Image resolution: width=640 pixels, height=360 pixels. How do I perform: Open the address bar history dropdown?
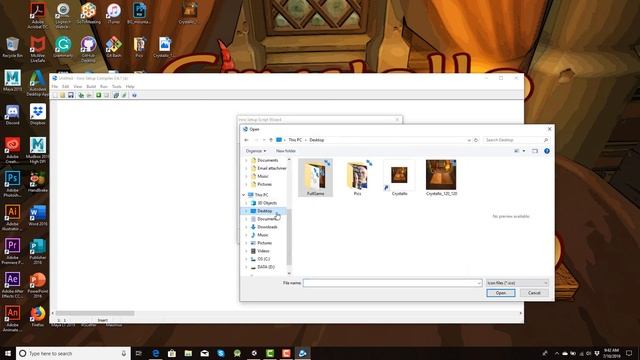click(x=469, y=140)
